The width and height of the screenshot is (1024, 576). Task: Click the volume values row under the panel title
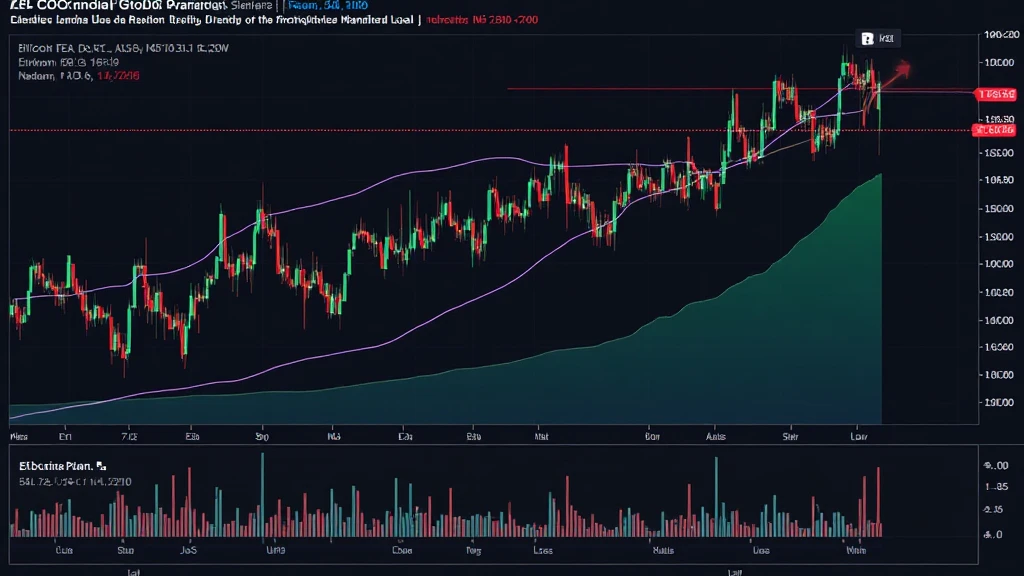[74, 482]
